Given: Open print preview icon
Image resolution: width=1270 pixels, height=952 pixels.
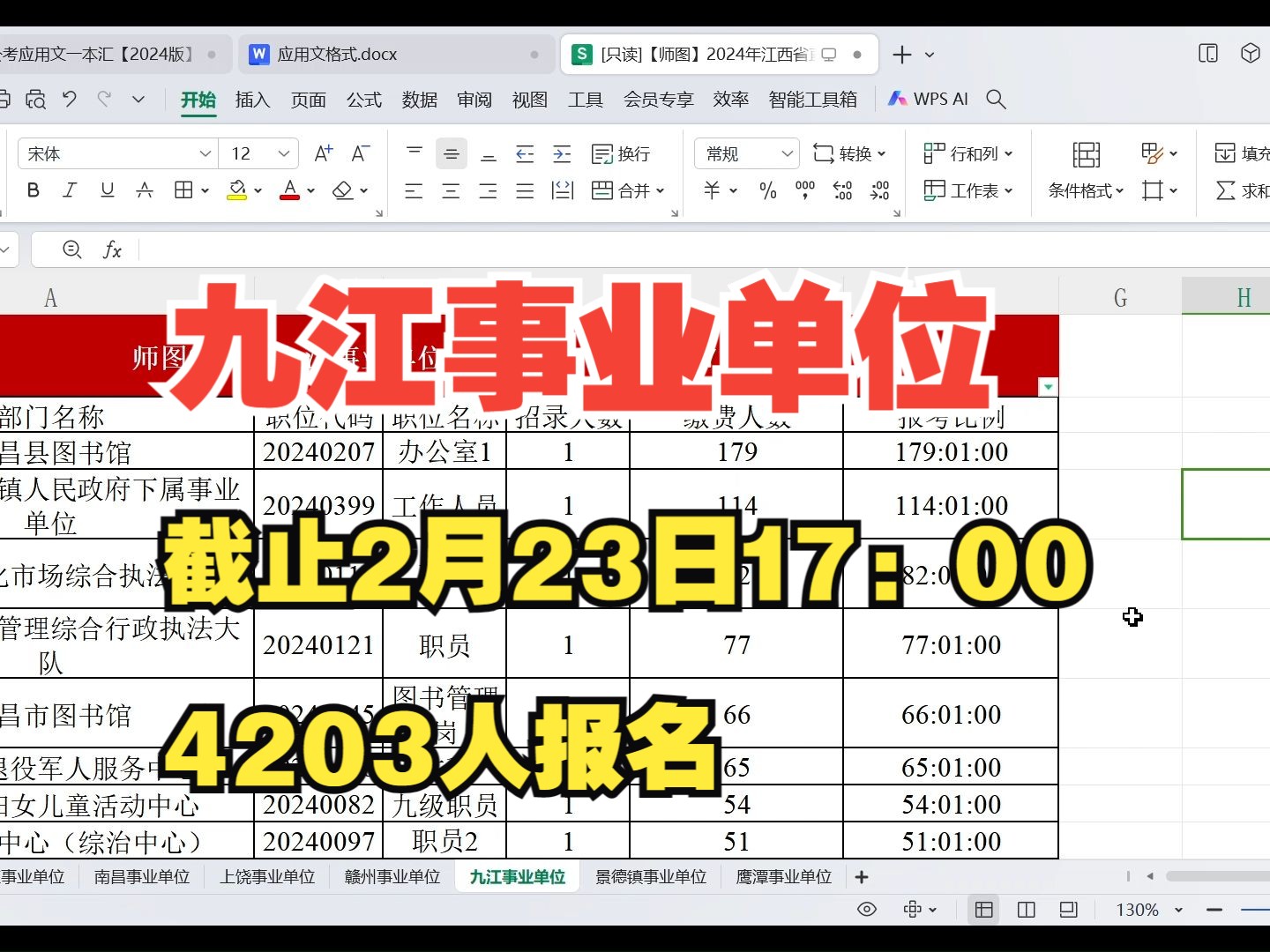Looking at the screenshot, I should tap(35, 99).
